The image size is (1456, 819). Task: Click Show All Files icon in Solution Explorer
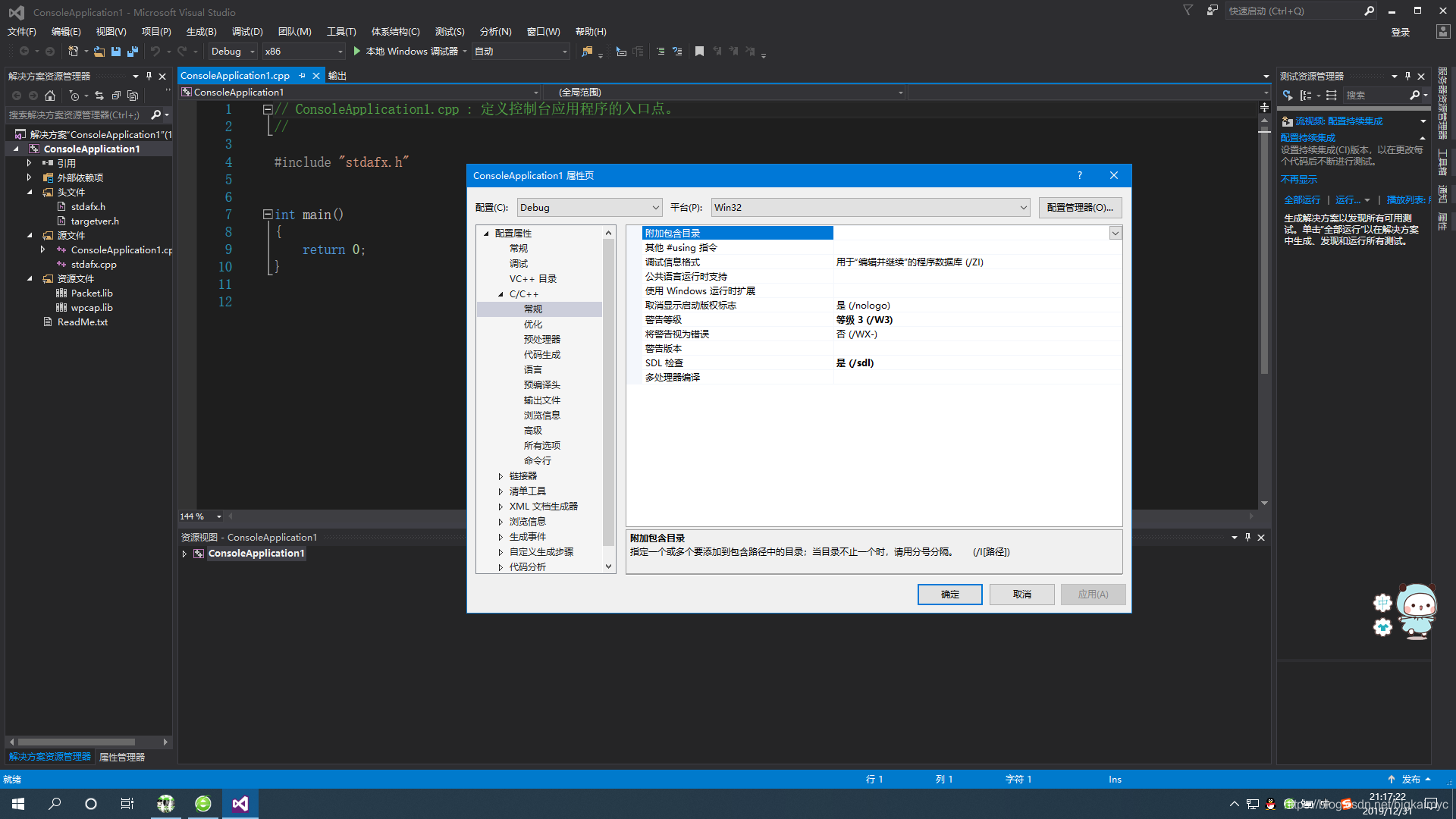133,96
